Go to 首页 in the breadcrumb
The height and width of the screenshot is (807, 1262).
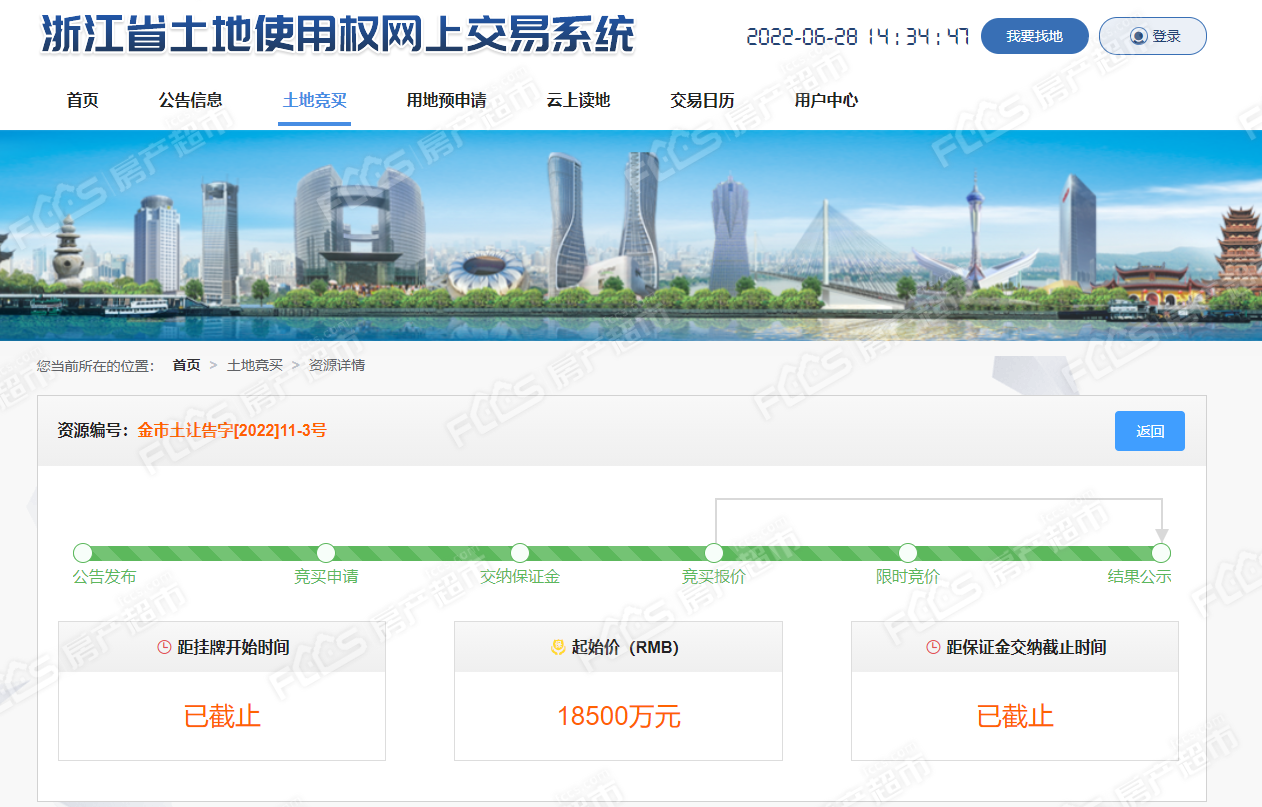tap(186, 366)
